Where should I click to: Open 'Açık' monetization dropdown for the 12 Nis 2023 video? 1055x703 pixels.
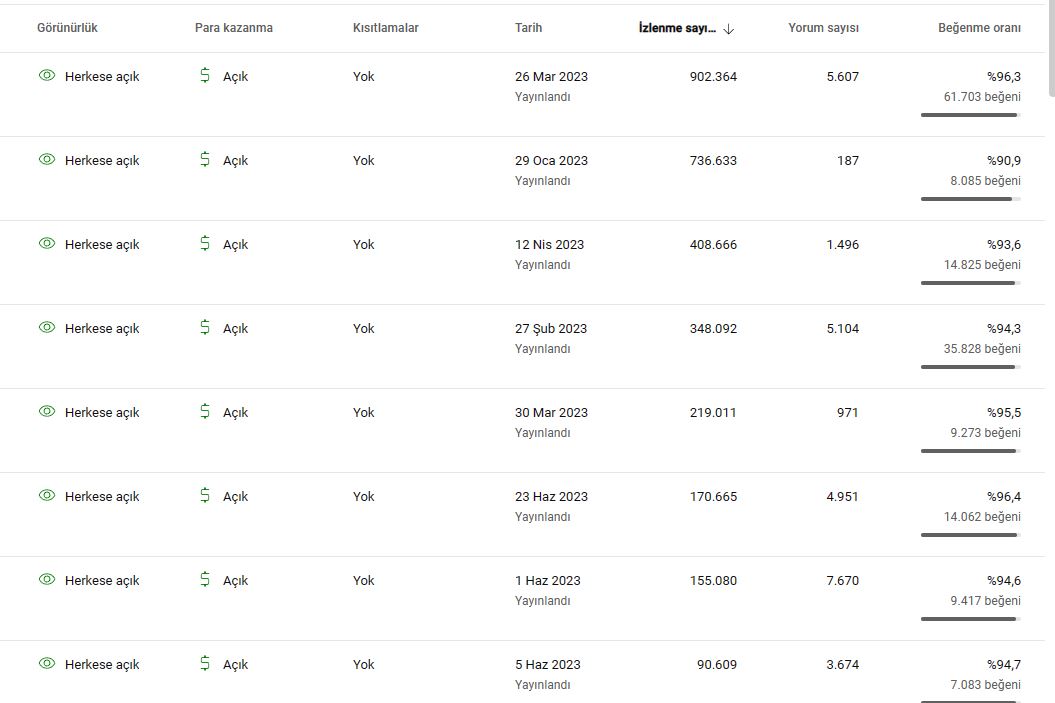(235, 244)
